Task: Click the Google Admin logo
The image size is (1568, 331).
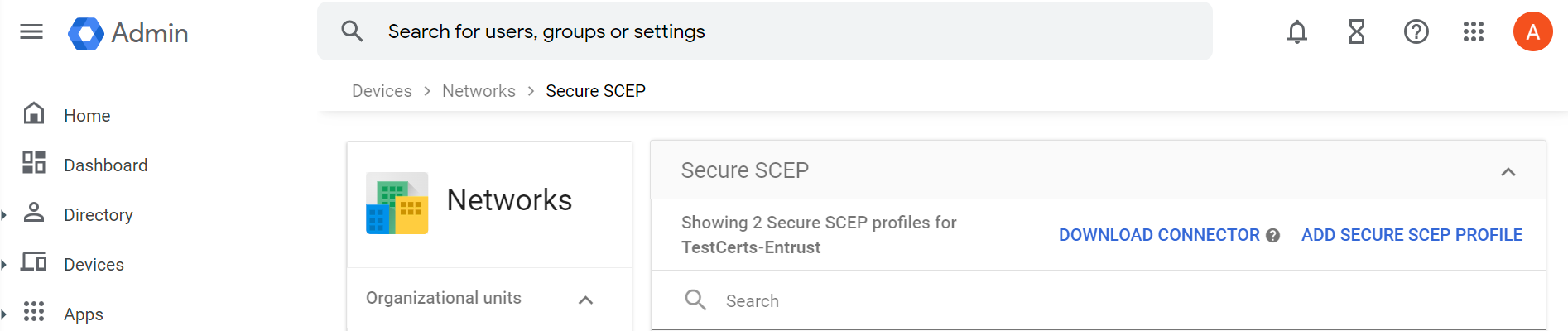Action: [128, 33]
